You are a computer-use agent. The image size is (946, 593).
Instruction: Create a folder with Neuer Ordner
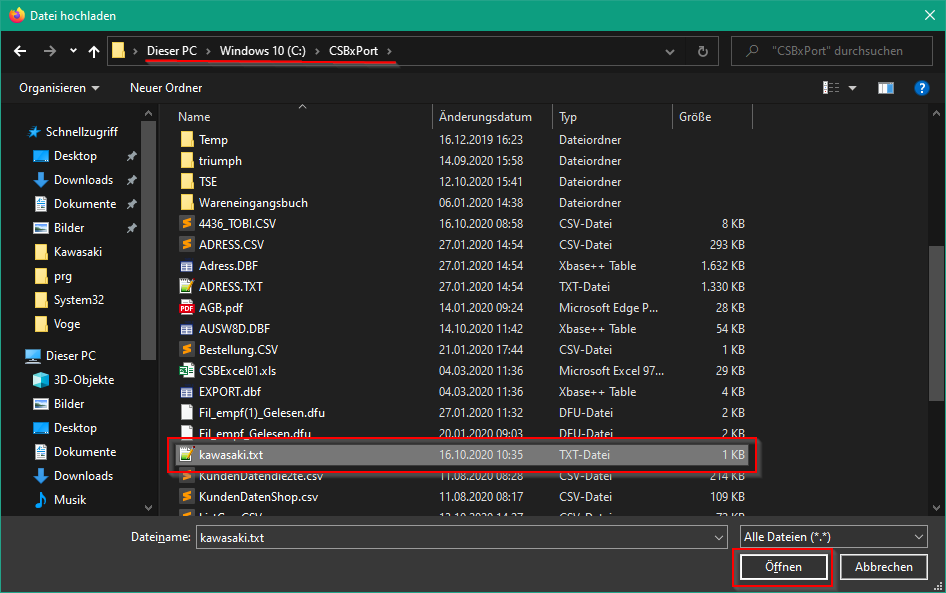(166, 88)
